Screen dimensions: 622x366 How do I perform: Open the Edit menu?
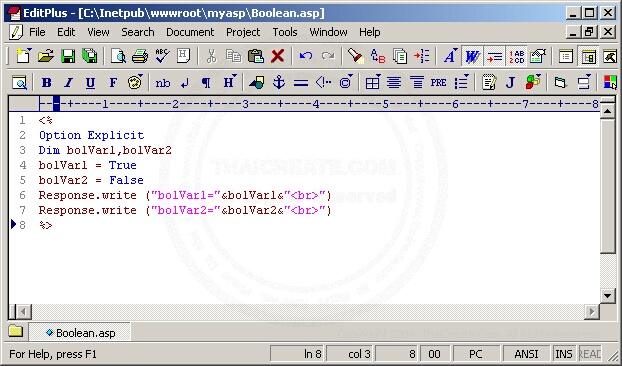66,32
